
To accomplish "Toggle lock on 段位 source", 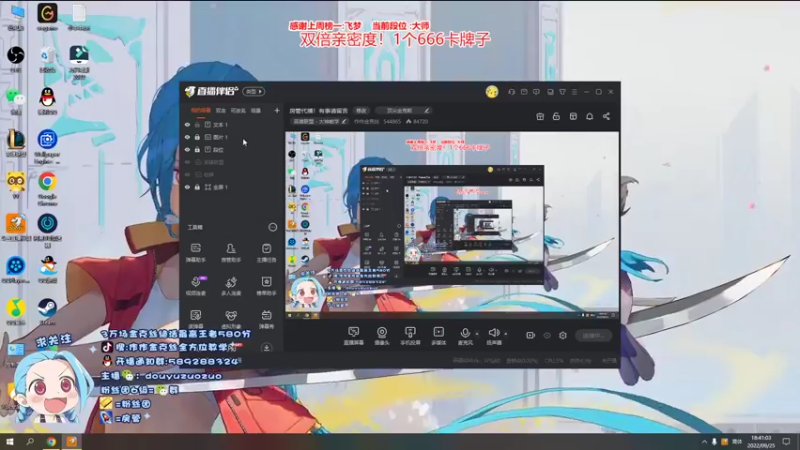I will pyautogui.click(x=197, y=149).
